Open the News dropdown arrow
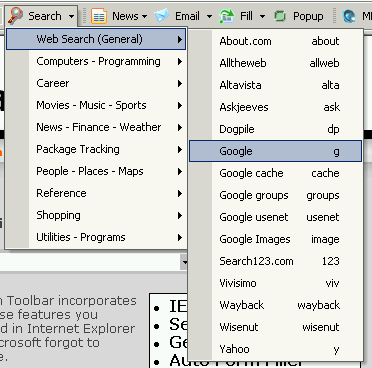372x368 pixels. point(144,16)
